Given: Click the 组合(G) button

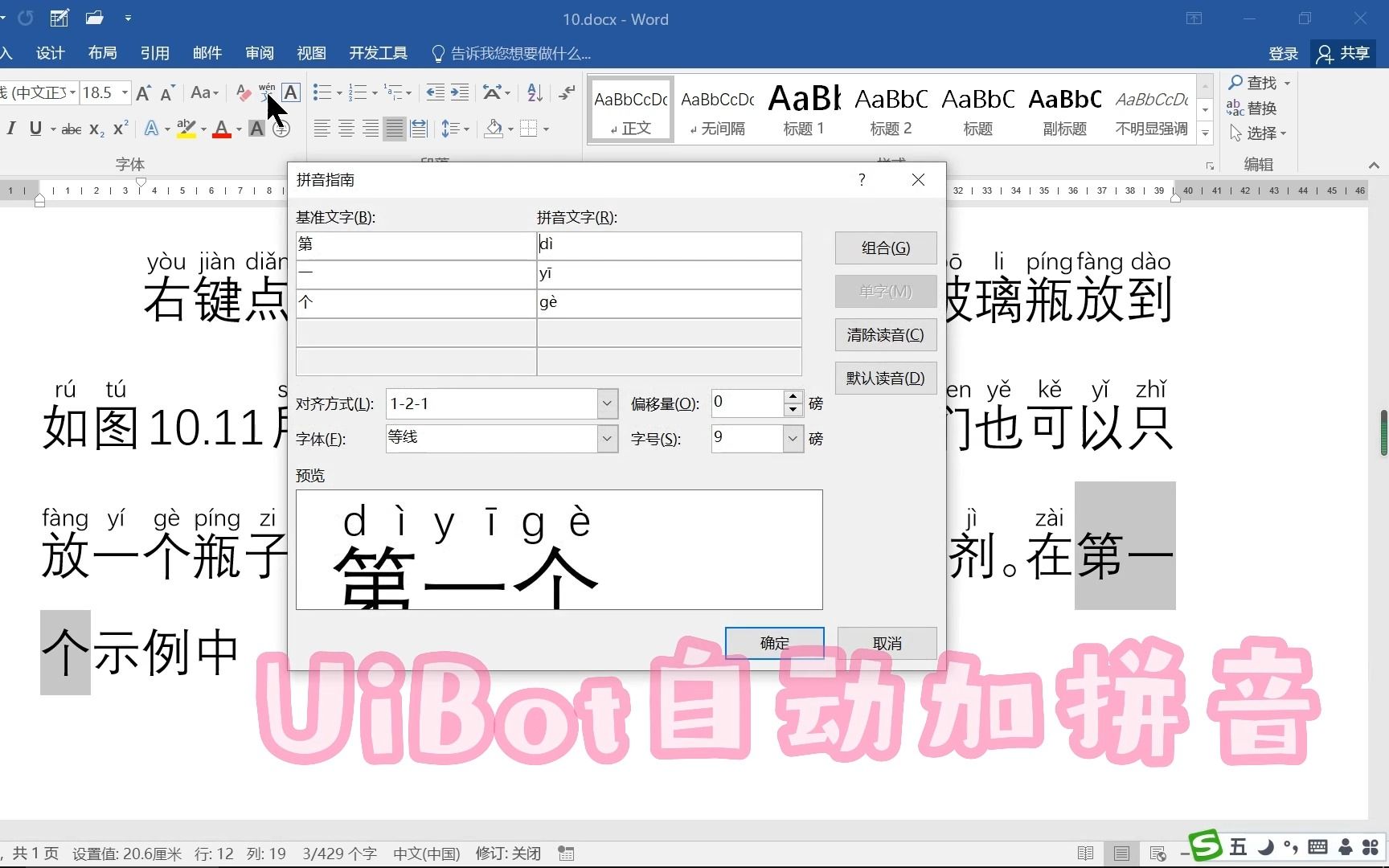Looking at the screenshot, I should (x=886, y=248).
